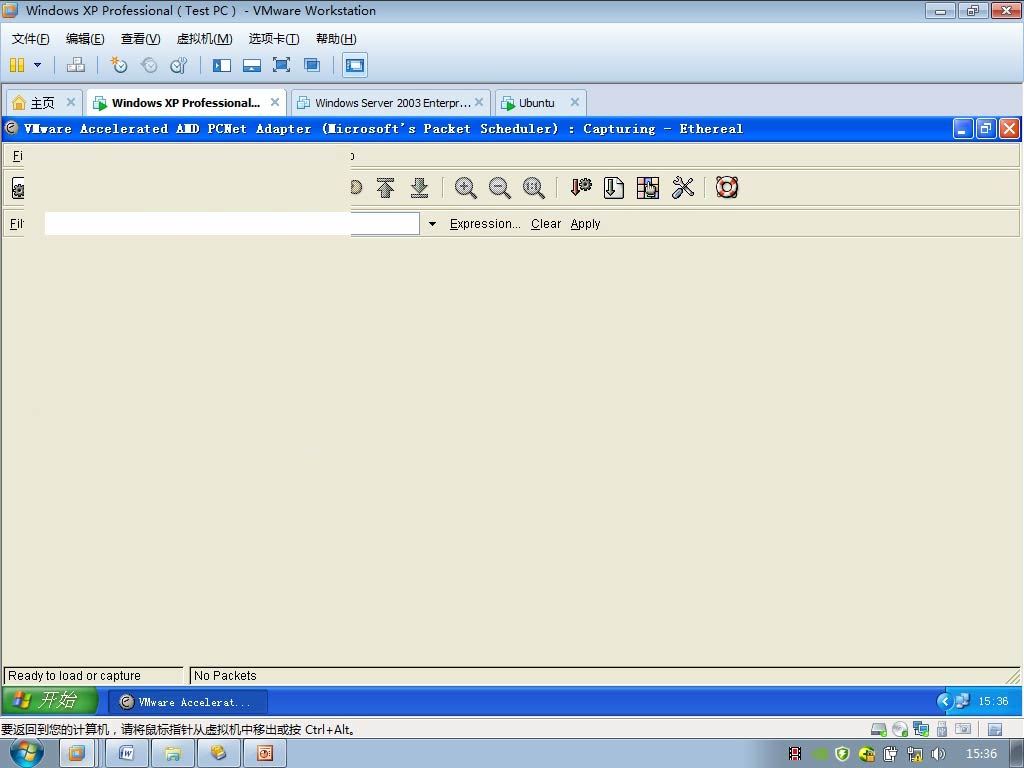The height and width of the screenshot is (768, 1024).
Task: Click VMware network adapter status icon
Action: pyautogui.click(x=921, y=729)
